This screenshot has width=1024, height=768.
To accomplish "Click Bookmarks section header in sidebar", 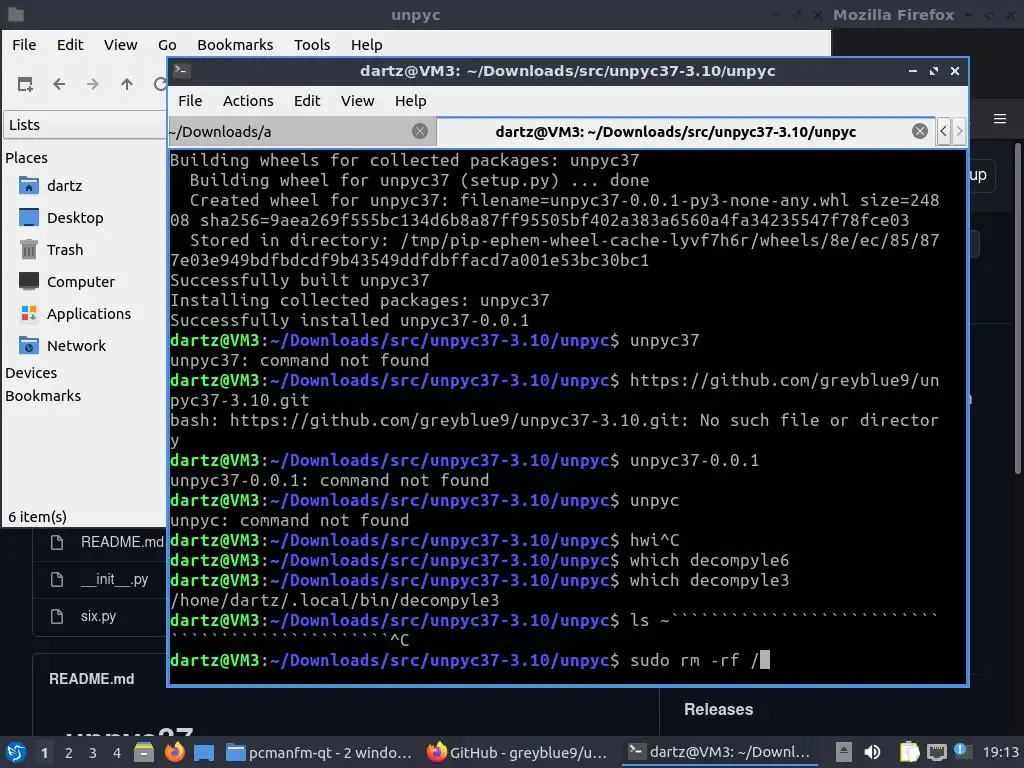I will click(x=43, y=396).
